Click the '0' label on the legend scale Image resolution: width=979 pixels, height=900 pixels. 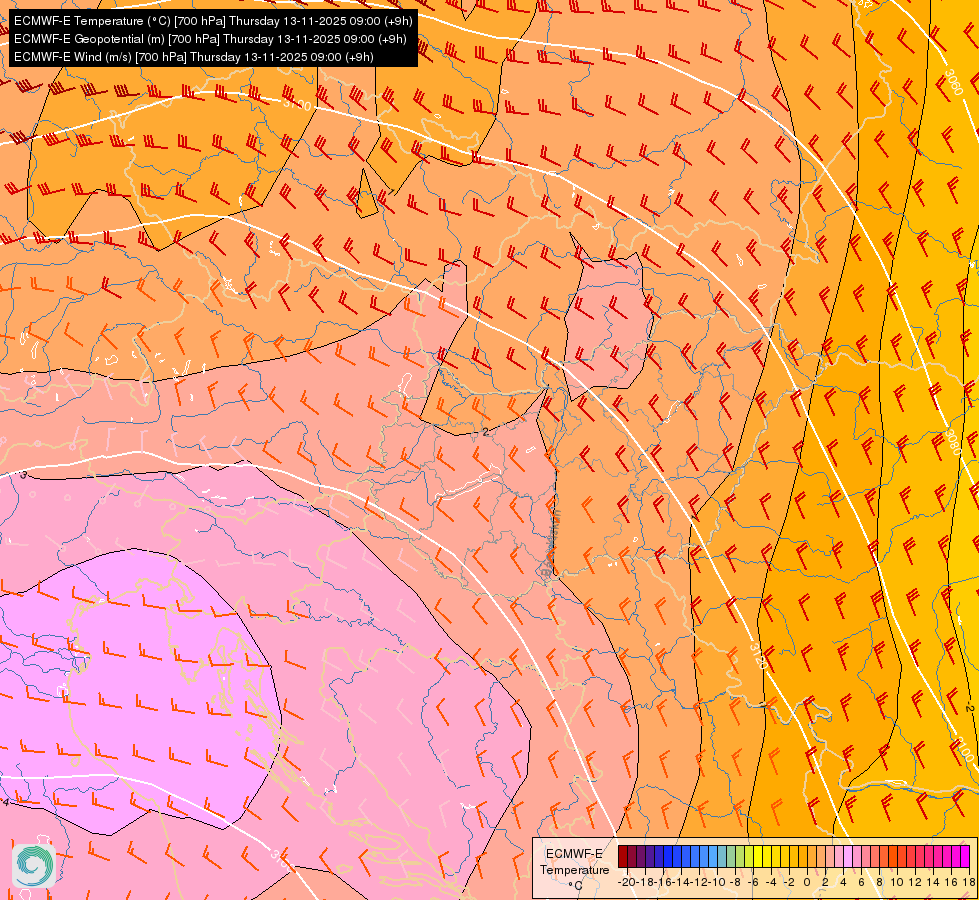807,882
